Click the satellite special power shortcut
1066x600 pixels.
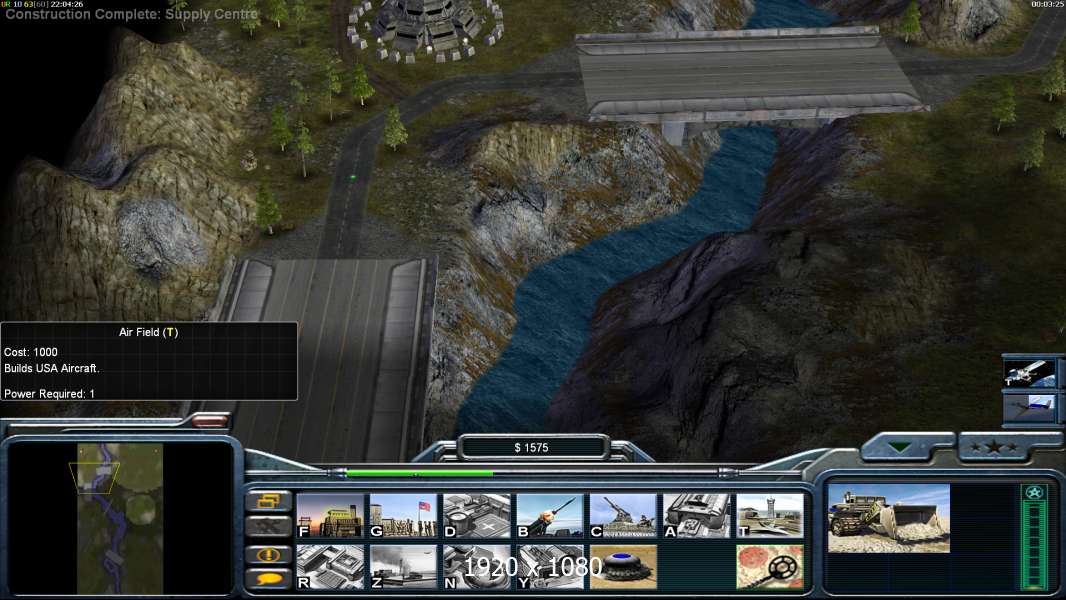click(x=1029, y=372)
